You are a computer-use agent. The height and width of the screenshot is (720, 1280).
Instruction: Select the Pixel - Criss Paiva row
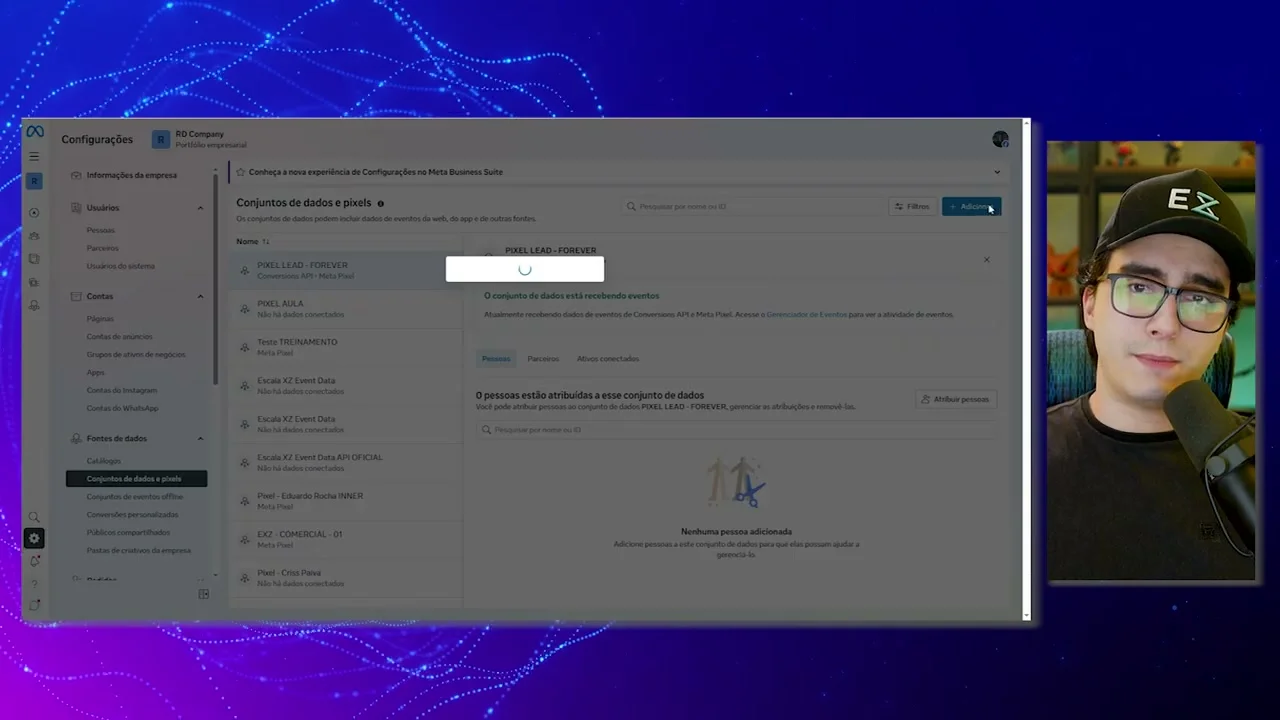click(x=346, y=578)
